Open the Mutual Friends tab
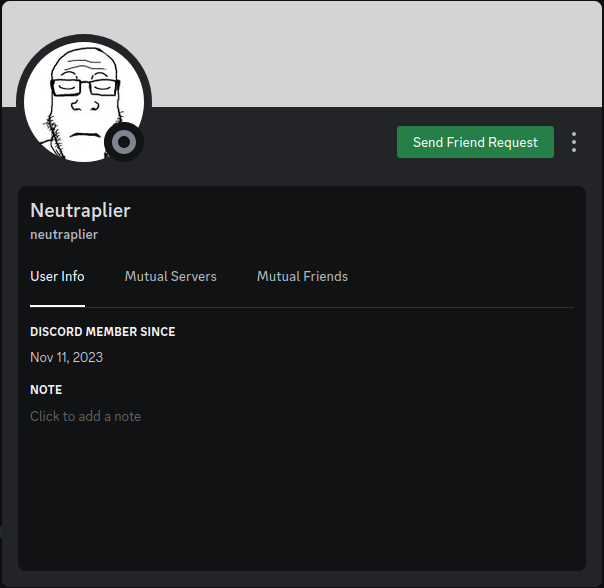This screenshot has width=604, height=588. tap(302, 276)
